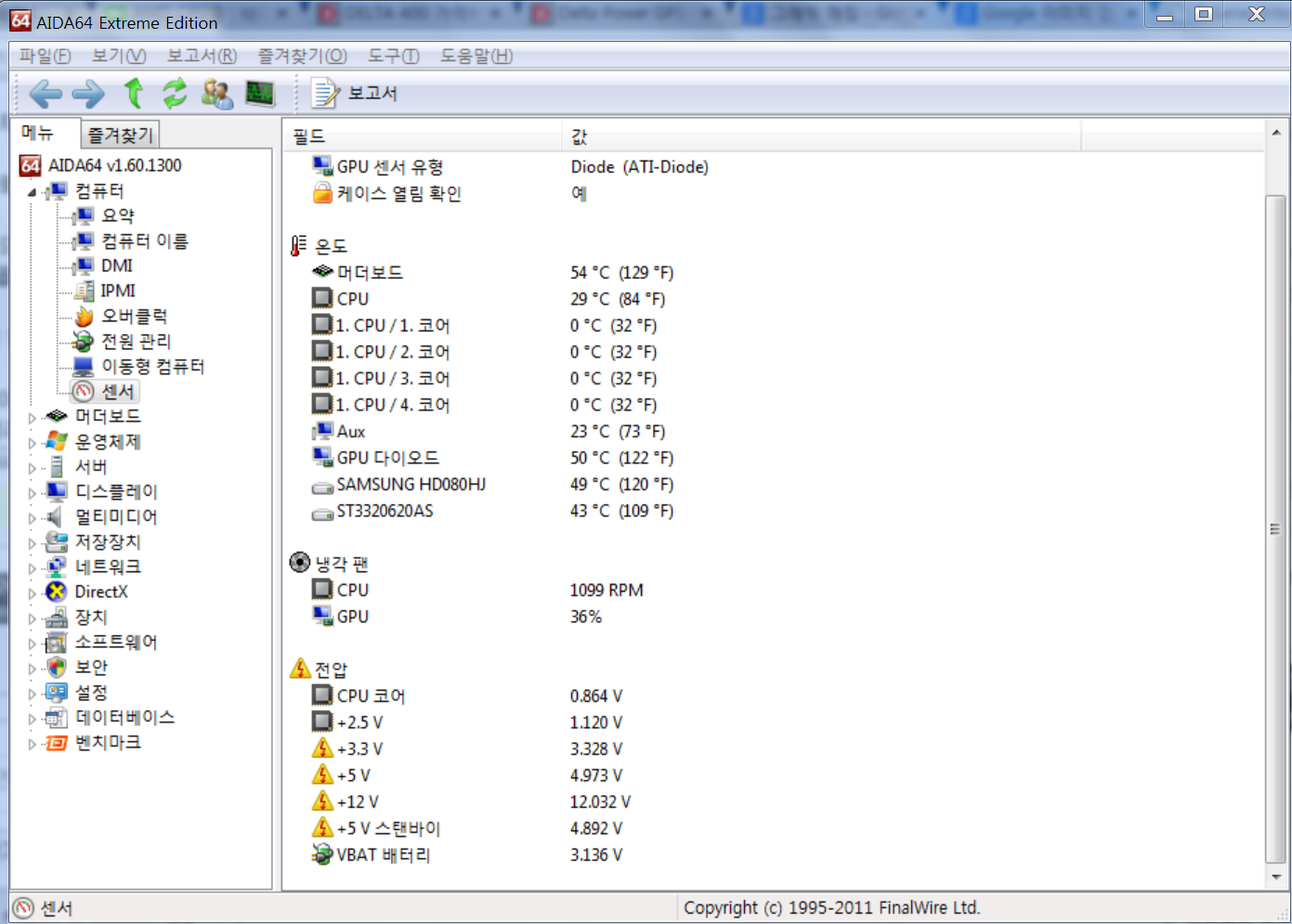This screenshot has width=1292, height=924.
Task: Click the 데이터베이스 icon in tree
Action: pos(57,717)
